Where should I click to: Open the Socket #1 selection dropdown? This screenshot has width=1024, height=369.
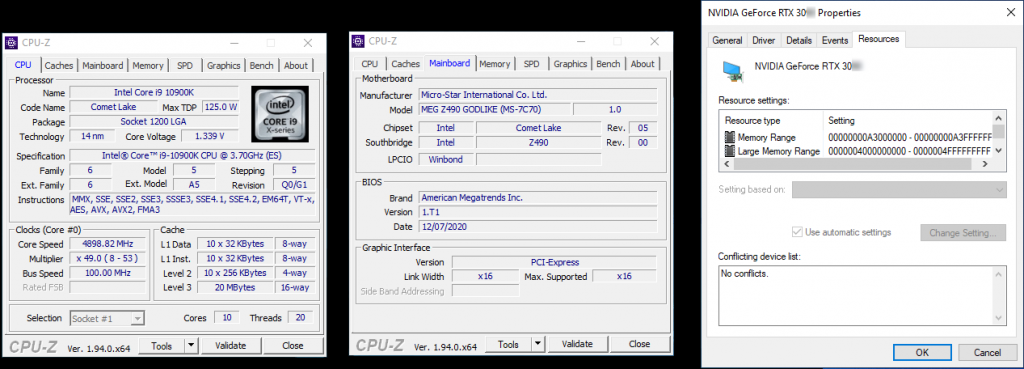(137, 319)
